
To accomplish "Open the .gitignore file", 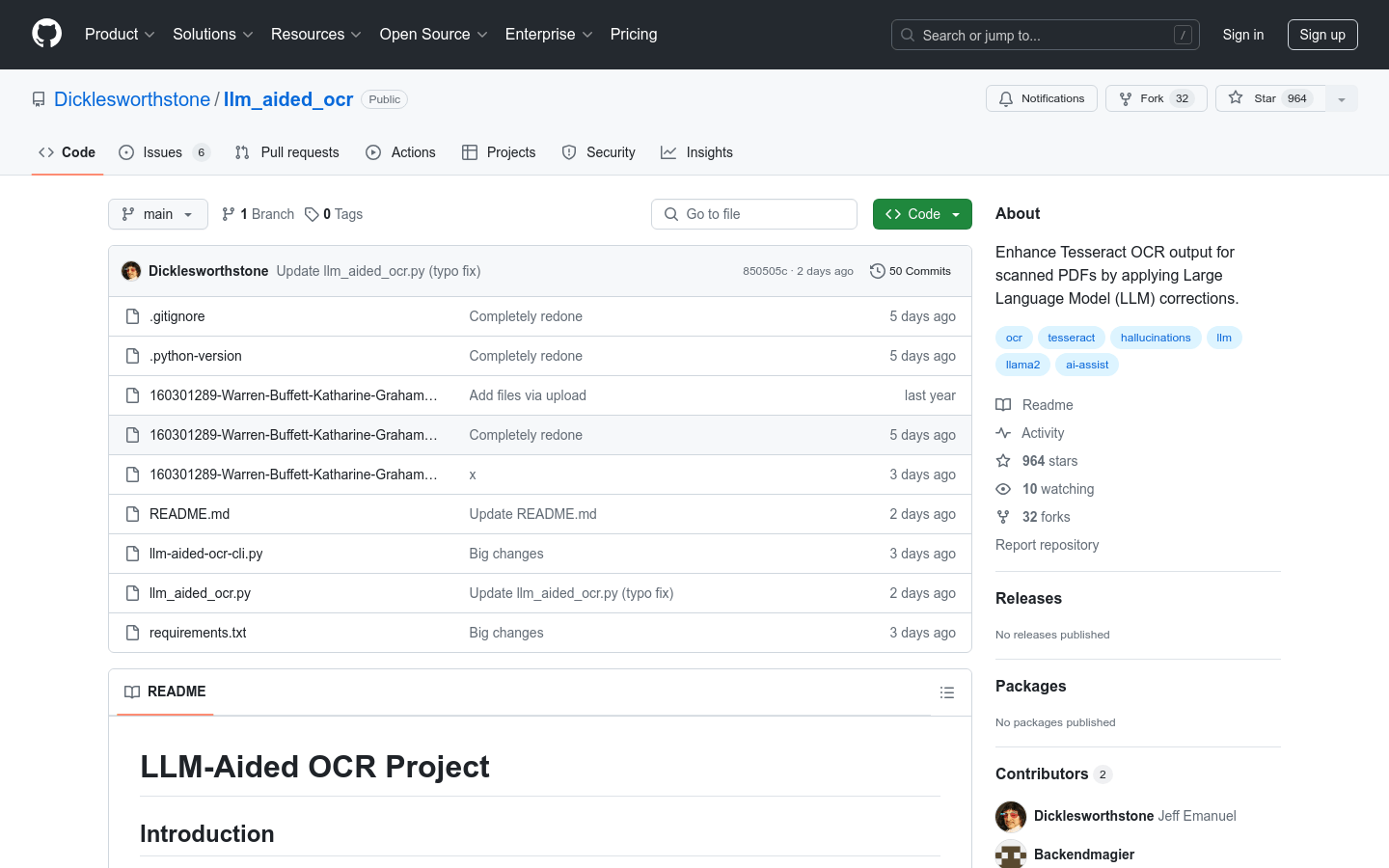I will 177,316.
